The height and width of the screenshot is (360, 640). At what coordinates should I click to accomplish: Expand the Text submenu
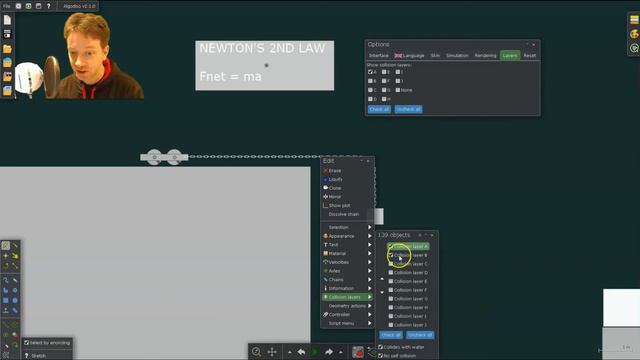point(347,245)
